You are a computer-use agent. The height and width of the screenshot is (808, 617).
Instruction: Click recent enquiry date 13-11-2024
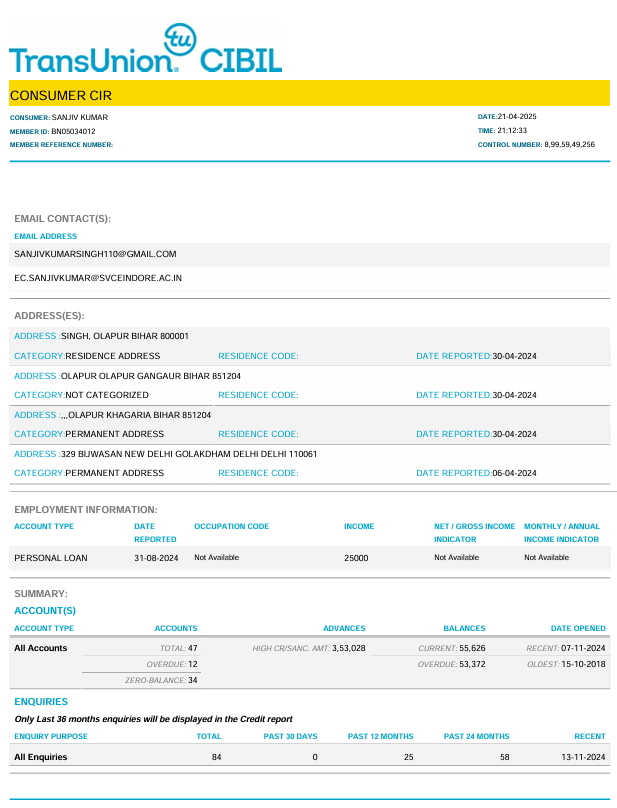coord(583,757)
